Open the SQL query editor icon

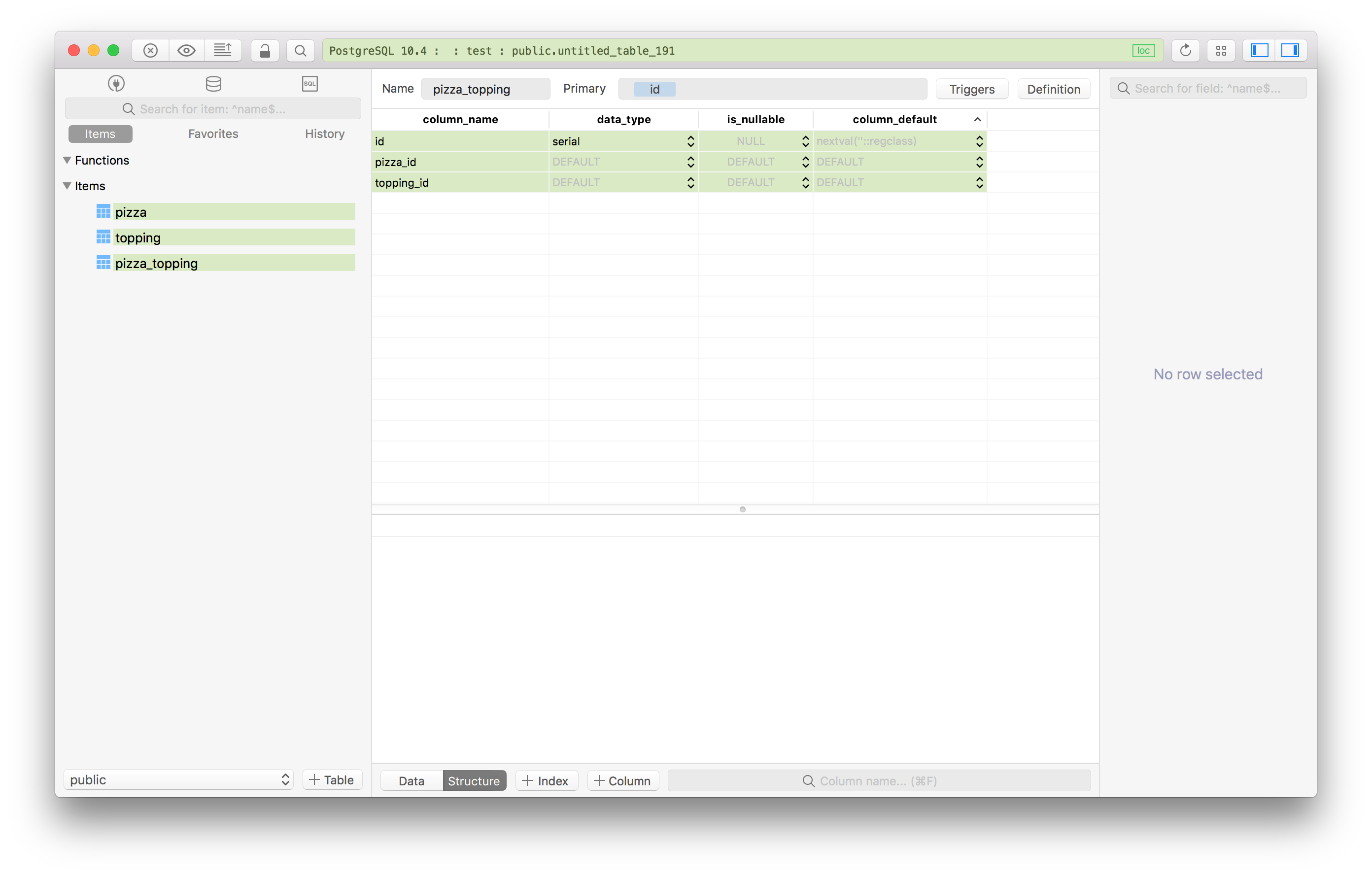[309, 83]
